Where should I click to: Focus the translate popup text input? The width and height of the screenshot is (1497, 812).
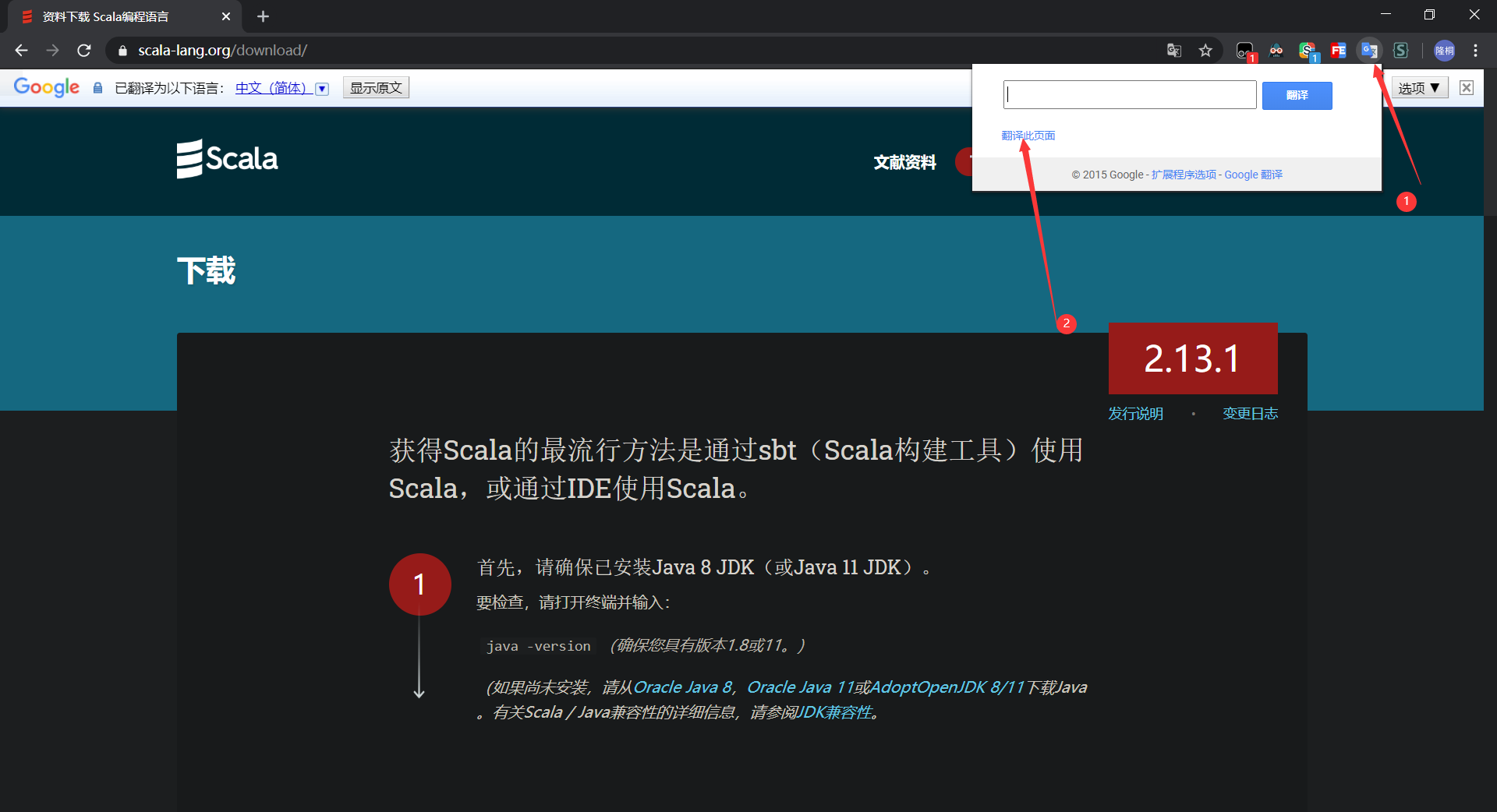tap(1130, 95)
